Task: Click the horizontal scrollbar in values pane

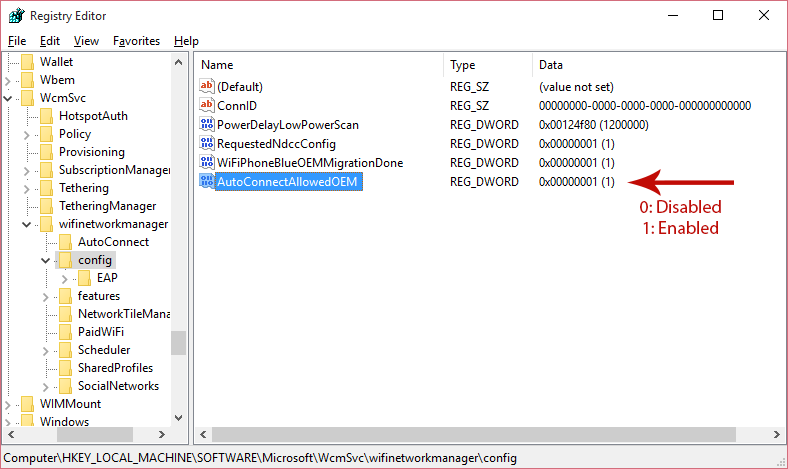Action: pyautogui.click(x=480, y=435)
